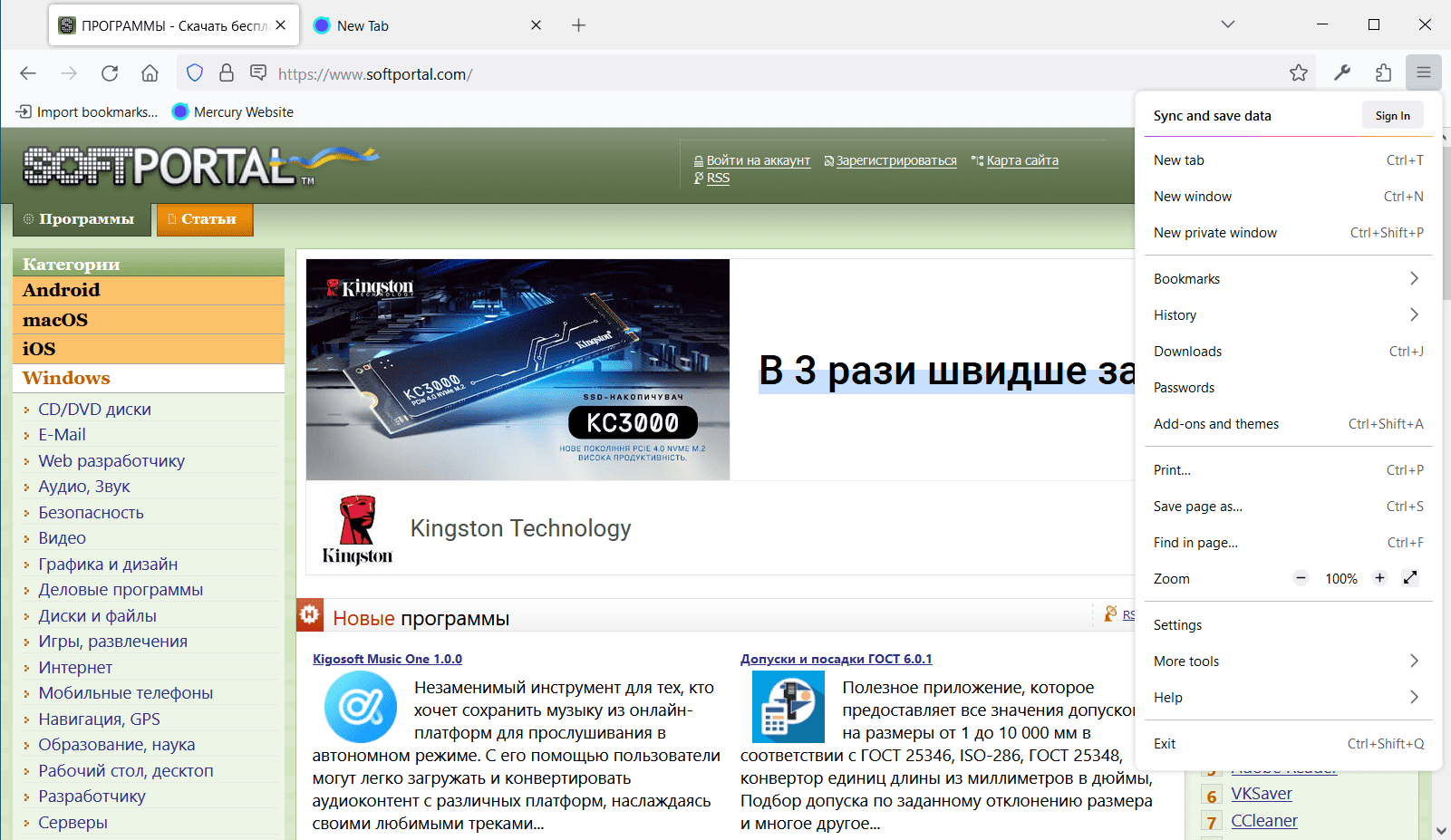1451x840 pixels.
Task: Reload the current page
Action: (110, 73)
